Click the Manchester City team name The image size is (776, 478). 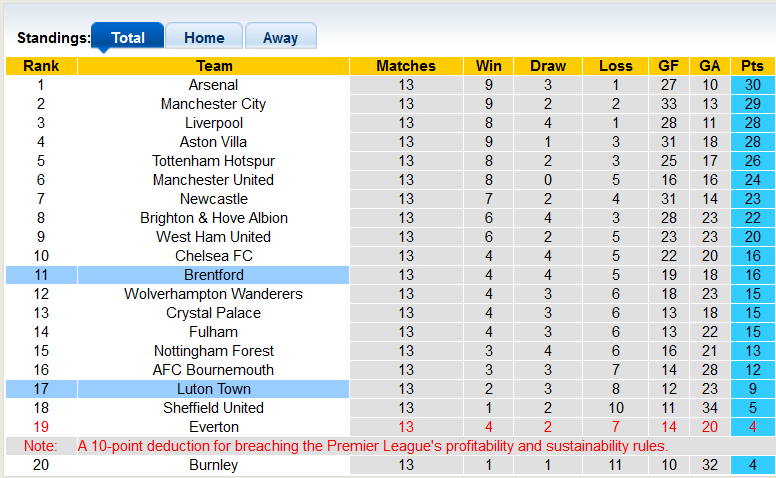pyautogui.click(x=213, y=104)
